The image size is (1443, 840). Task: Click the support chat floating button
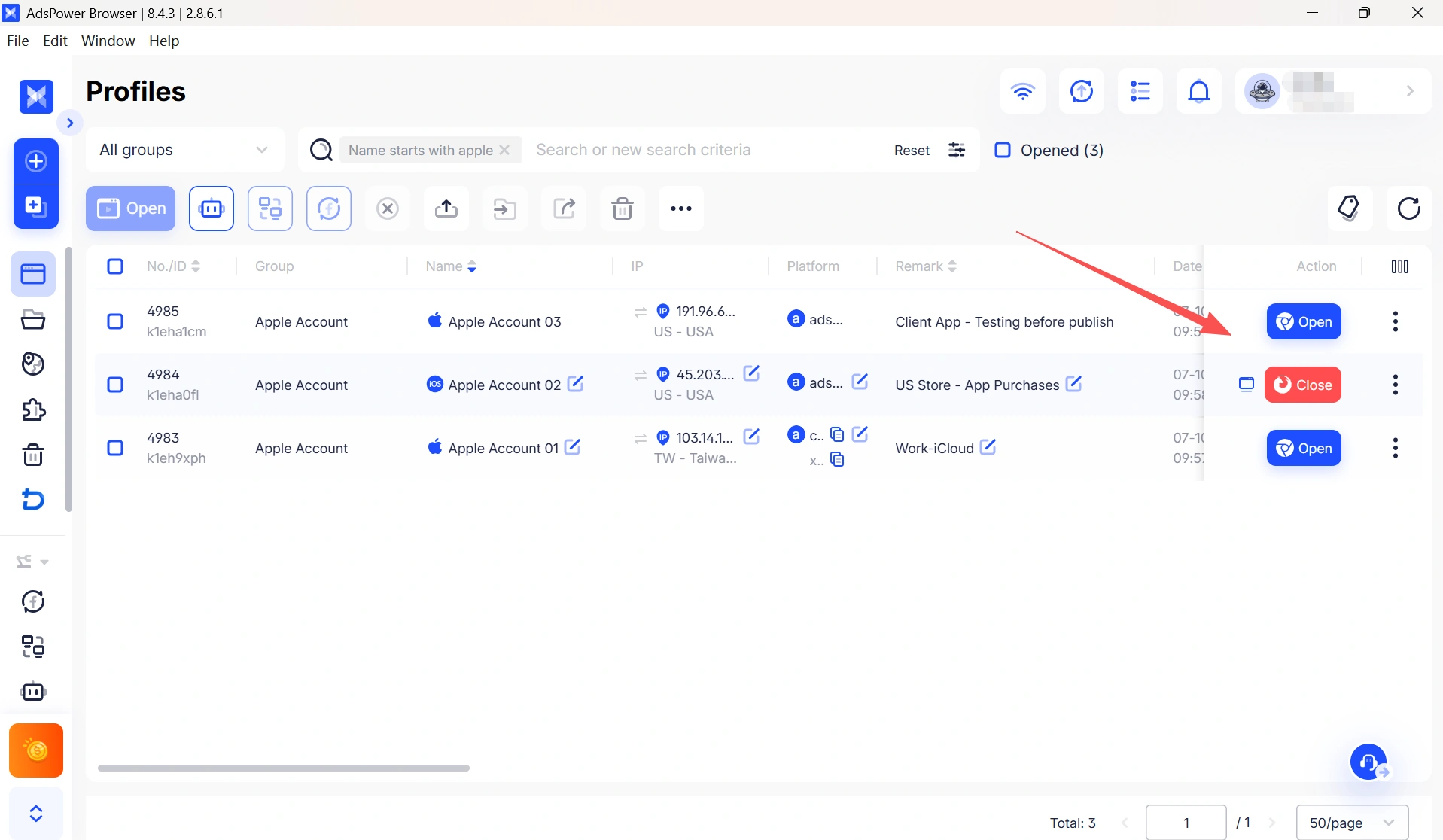tap(1369, 762)
